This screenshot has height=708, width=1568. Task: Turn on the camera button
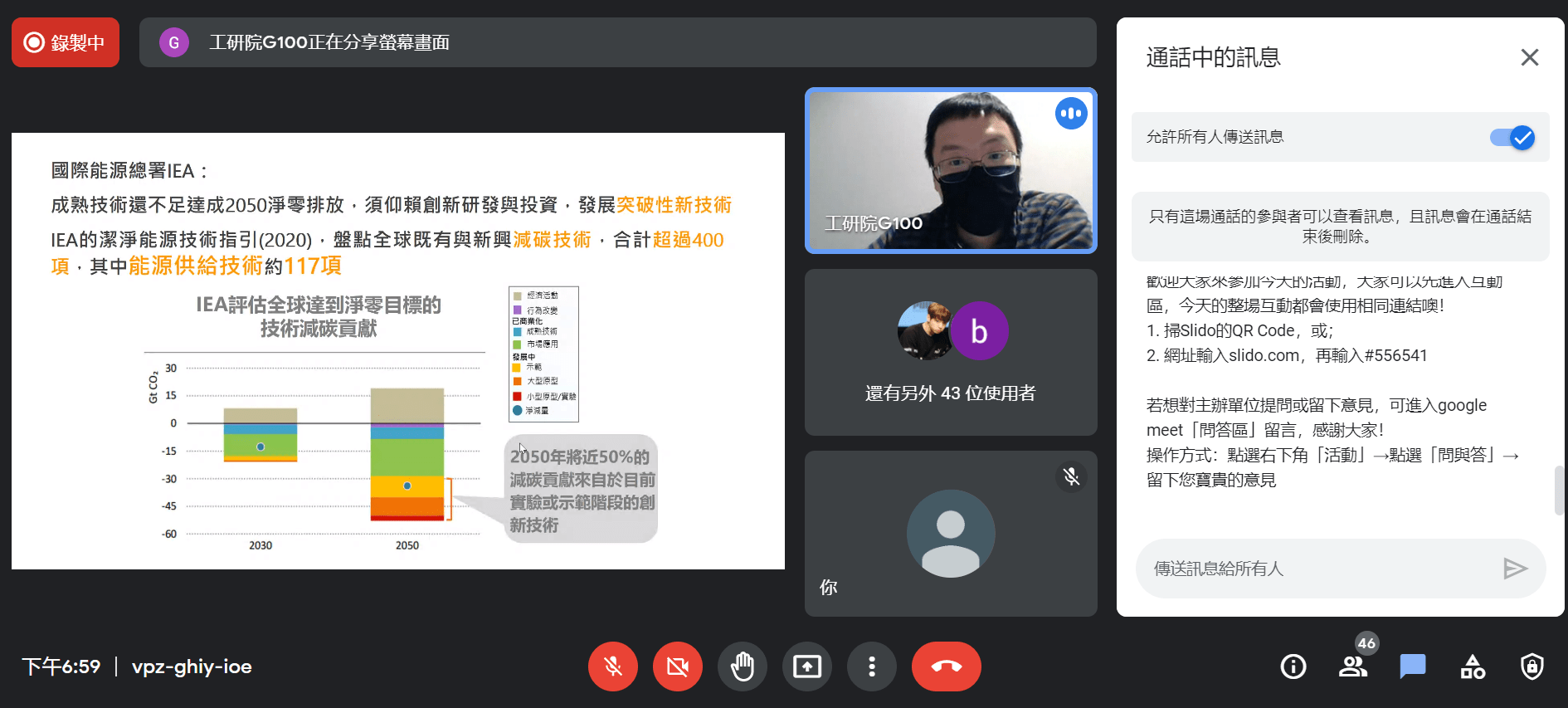[x=678, y=666]
